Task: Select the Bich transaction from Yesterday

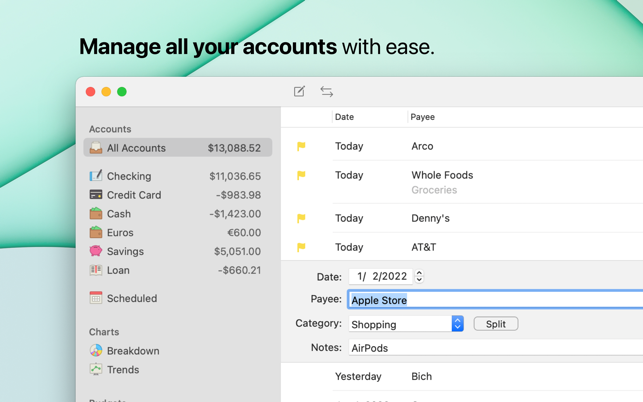Action: point(422,376)
